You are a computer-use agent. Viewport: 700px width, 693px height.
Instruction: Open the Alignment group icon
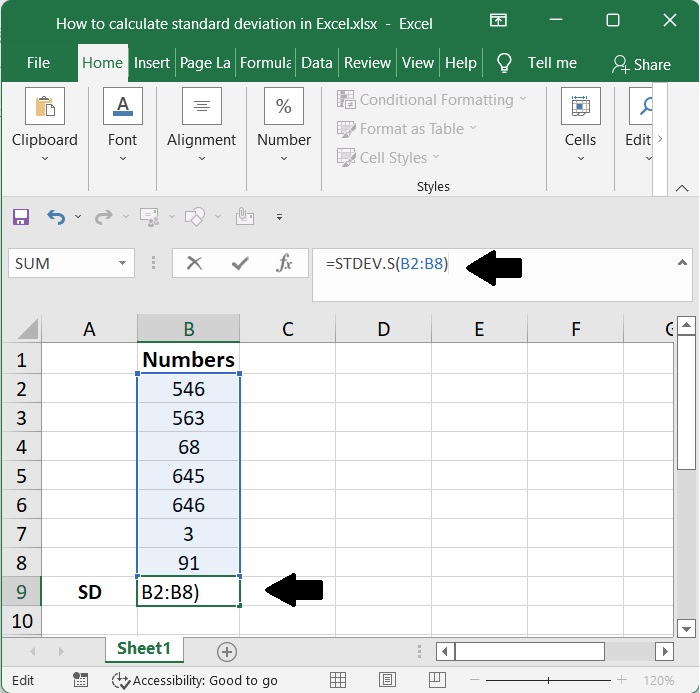click(x=202, y=106)
